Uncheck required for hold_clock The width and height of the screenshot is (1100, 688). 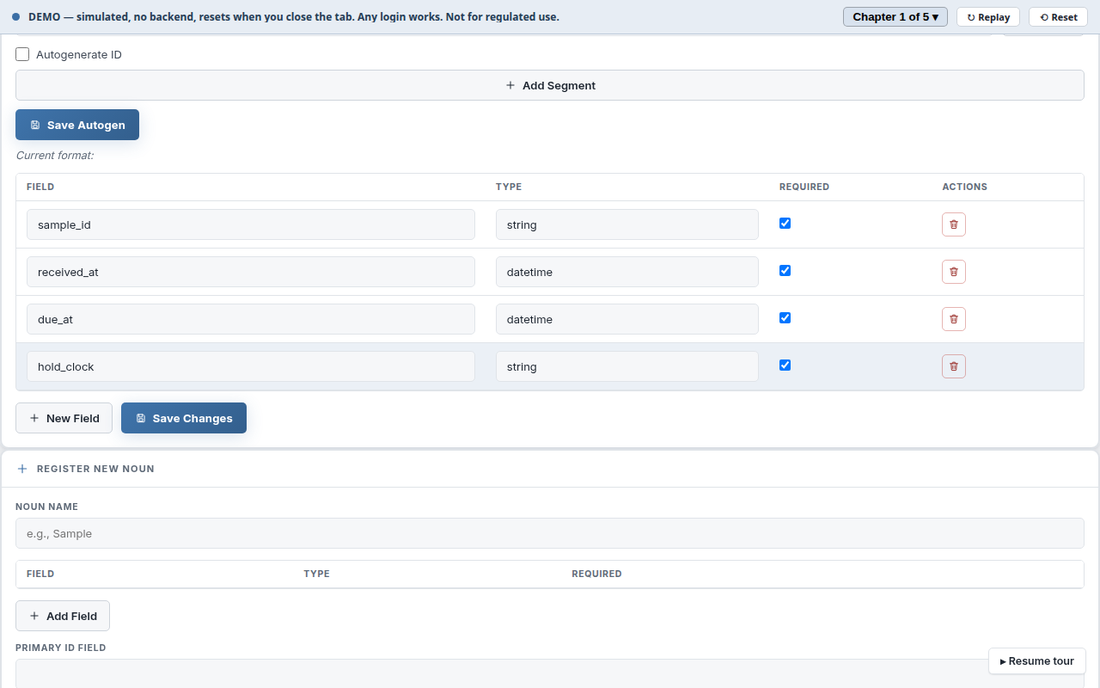(785, 365)
